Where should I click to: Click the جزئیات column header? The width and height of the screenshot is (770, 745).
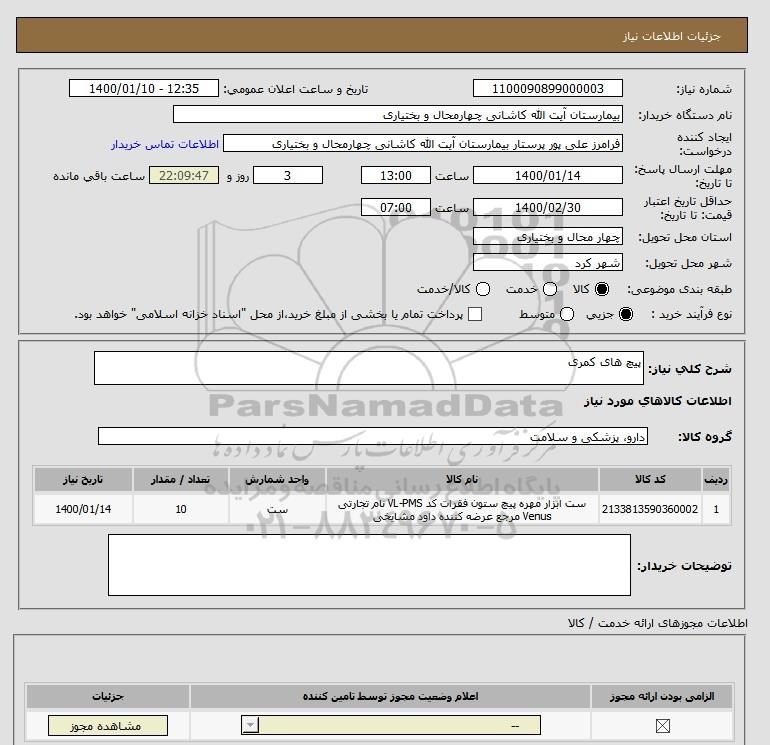pos(108,696)
